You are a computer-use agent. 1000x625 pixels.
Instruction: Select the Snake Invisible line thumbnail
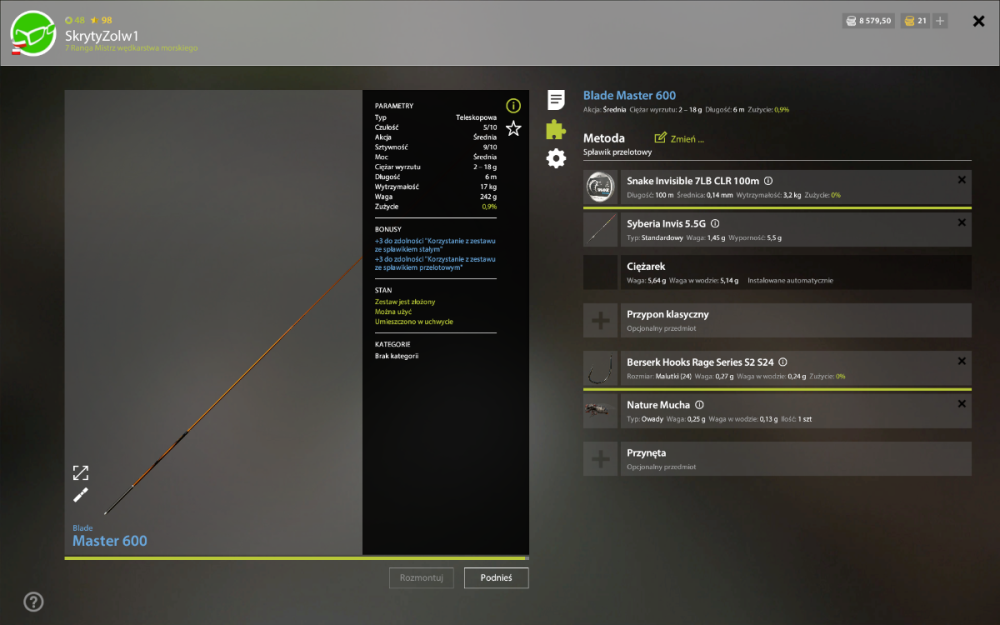(x=600, y=187)
